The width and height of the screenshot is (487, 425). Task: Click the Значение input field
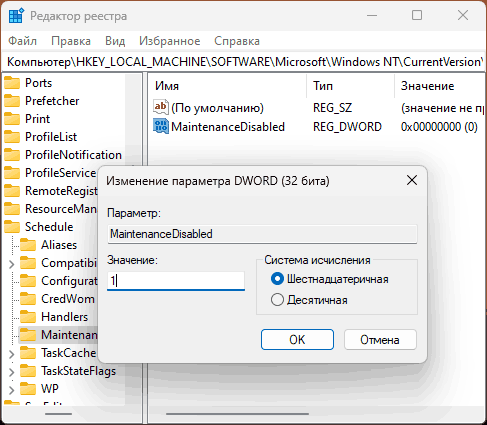pos(176,281)
